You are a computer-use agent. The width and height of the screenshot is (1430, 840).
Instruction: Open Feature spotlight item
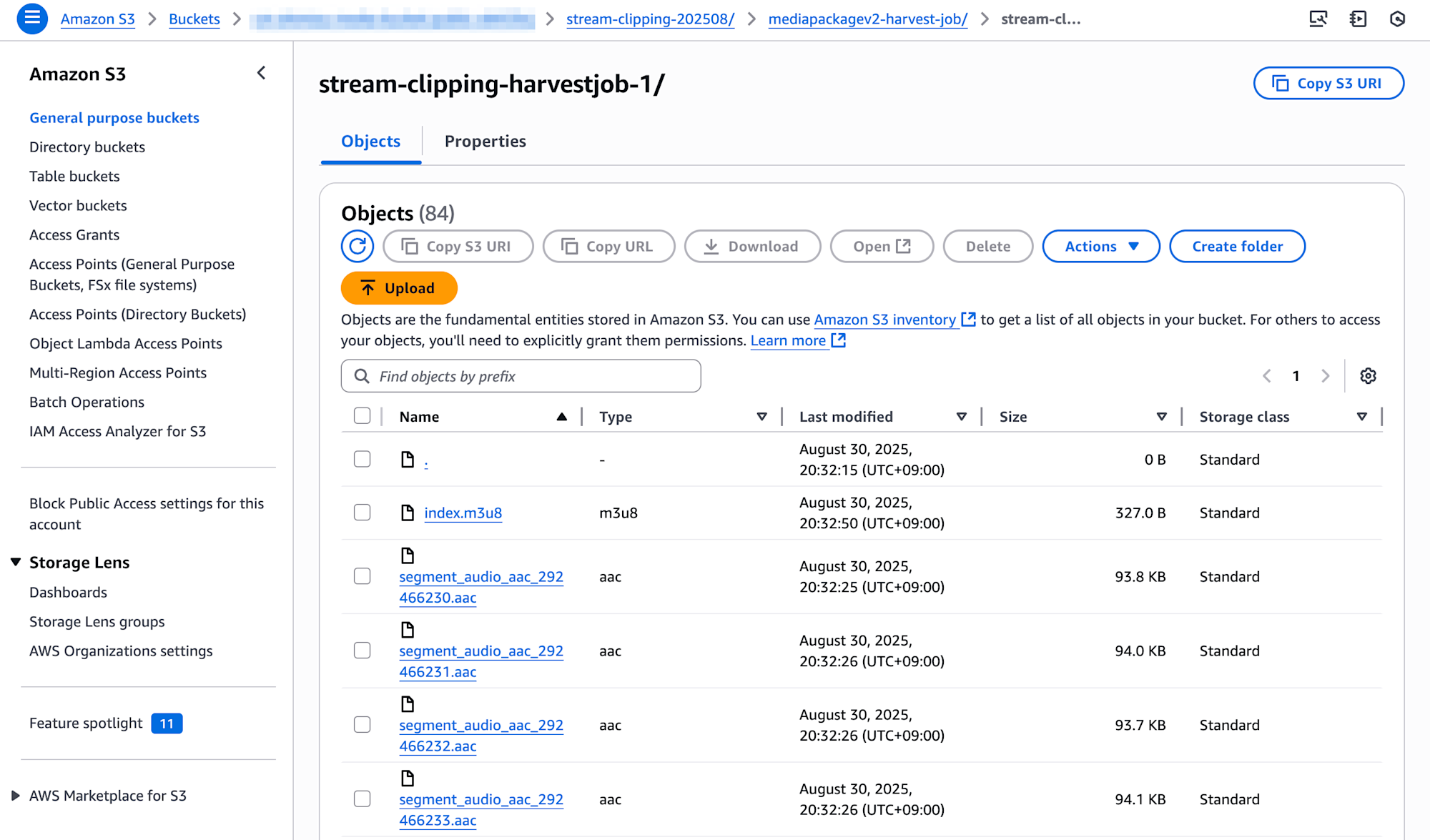106,723
